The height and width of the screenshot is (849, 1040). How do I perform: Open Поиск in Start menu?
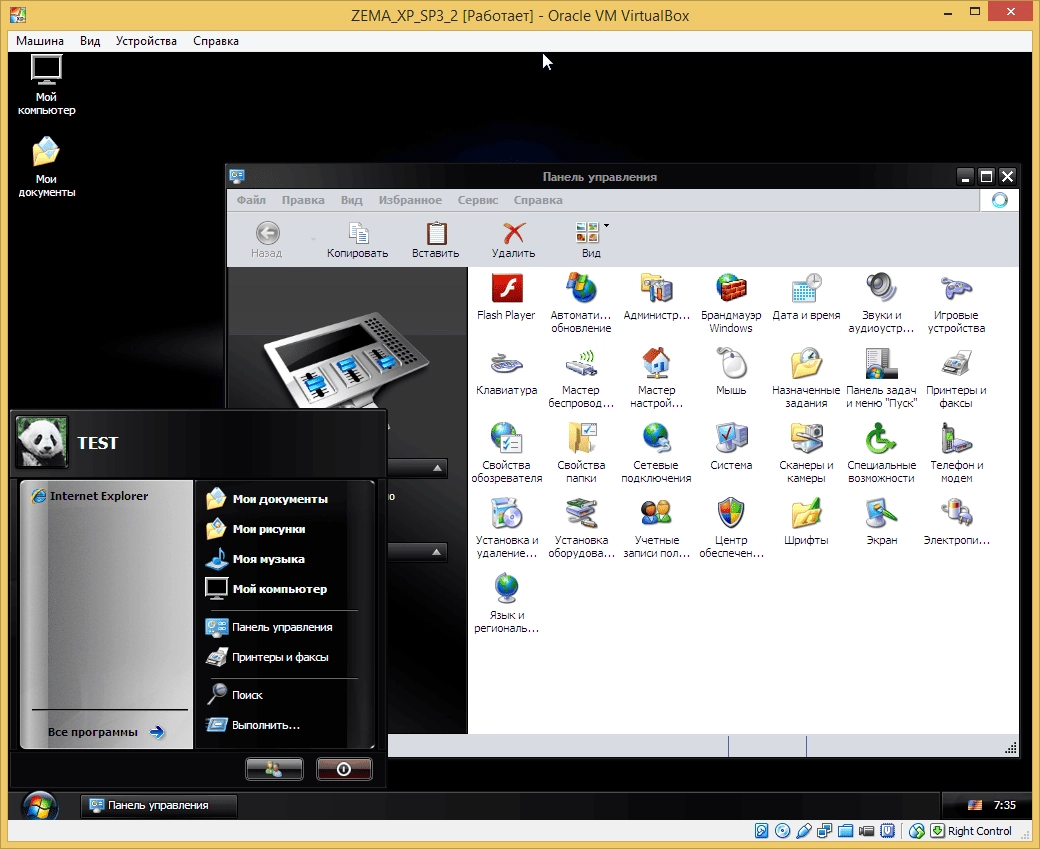pos(234,694)
